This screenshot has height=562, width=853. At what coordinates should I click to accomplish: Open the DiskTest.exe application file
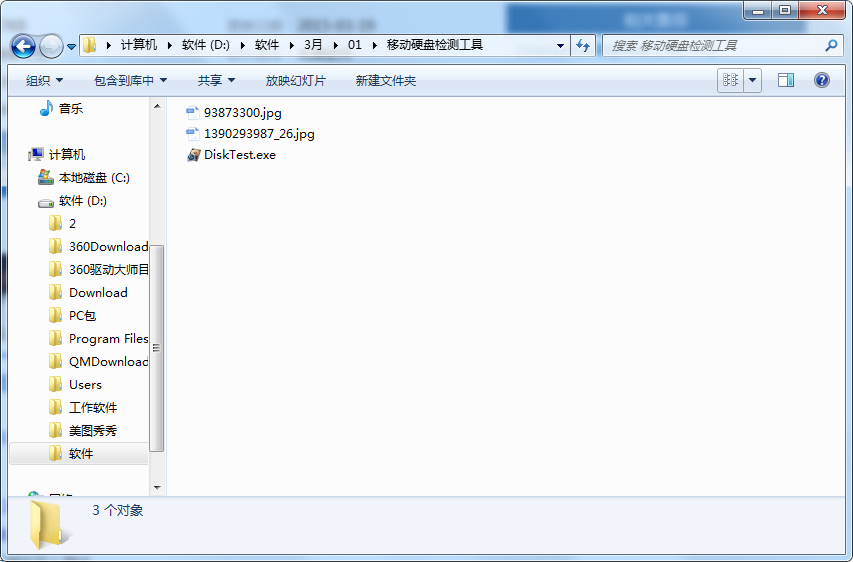[239, 155]
